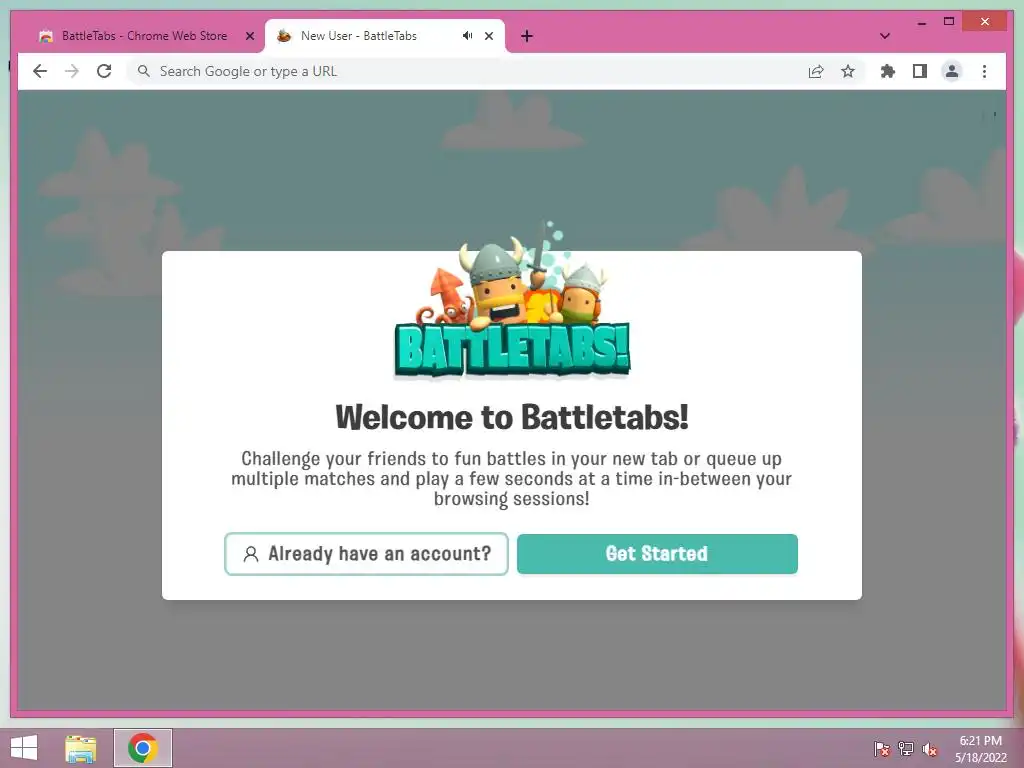Share this page using the share icon

(x=816, y=71)
